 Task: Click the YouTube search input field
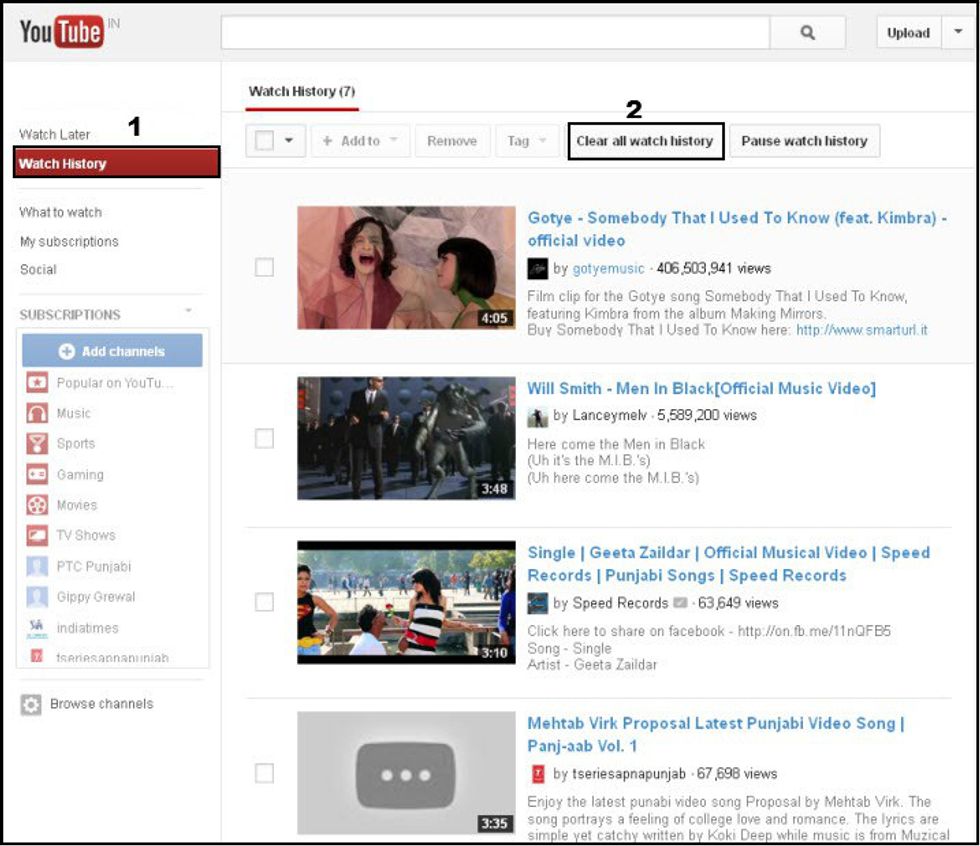(x=495, y=33)
